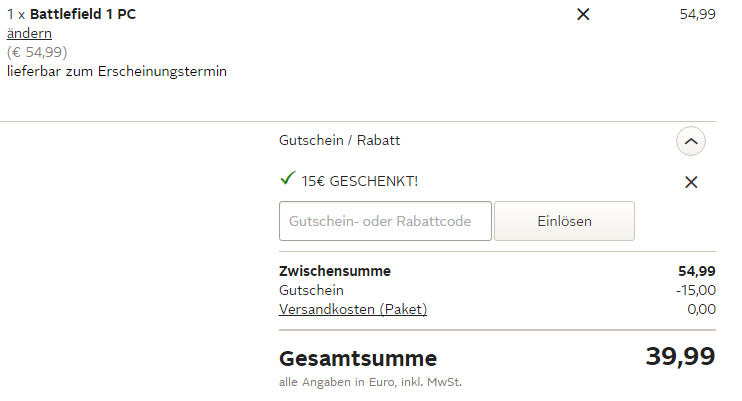Click the (€ 54,99) unit price text
Image resolution: width=742 pixels, height=401 pixels.
(37, 52)
